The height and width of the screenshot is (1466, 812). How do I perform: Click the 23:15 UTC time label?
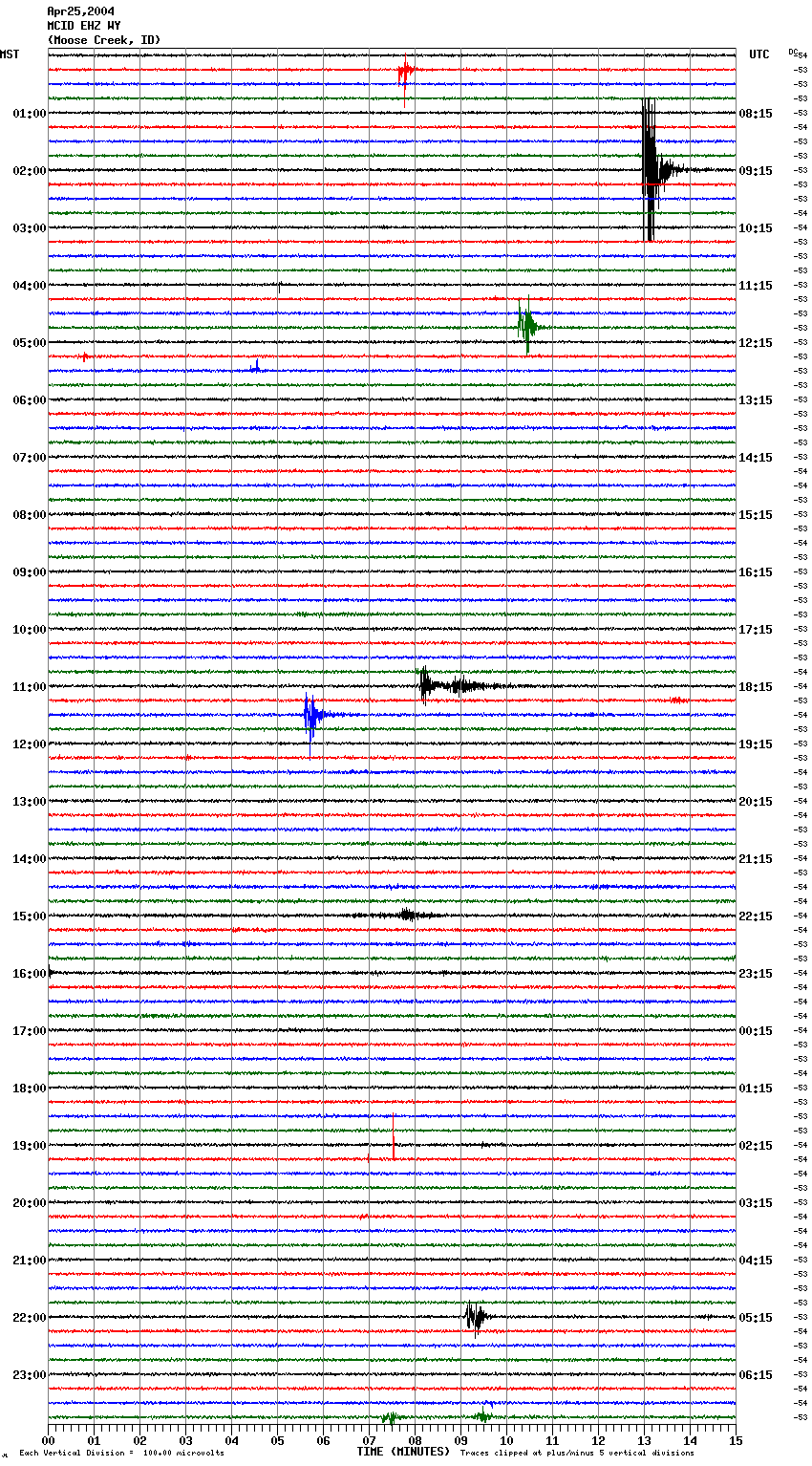click(x=756, y=974)
